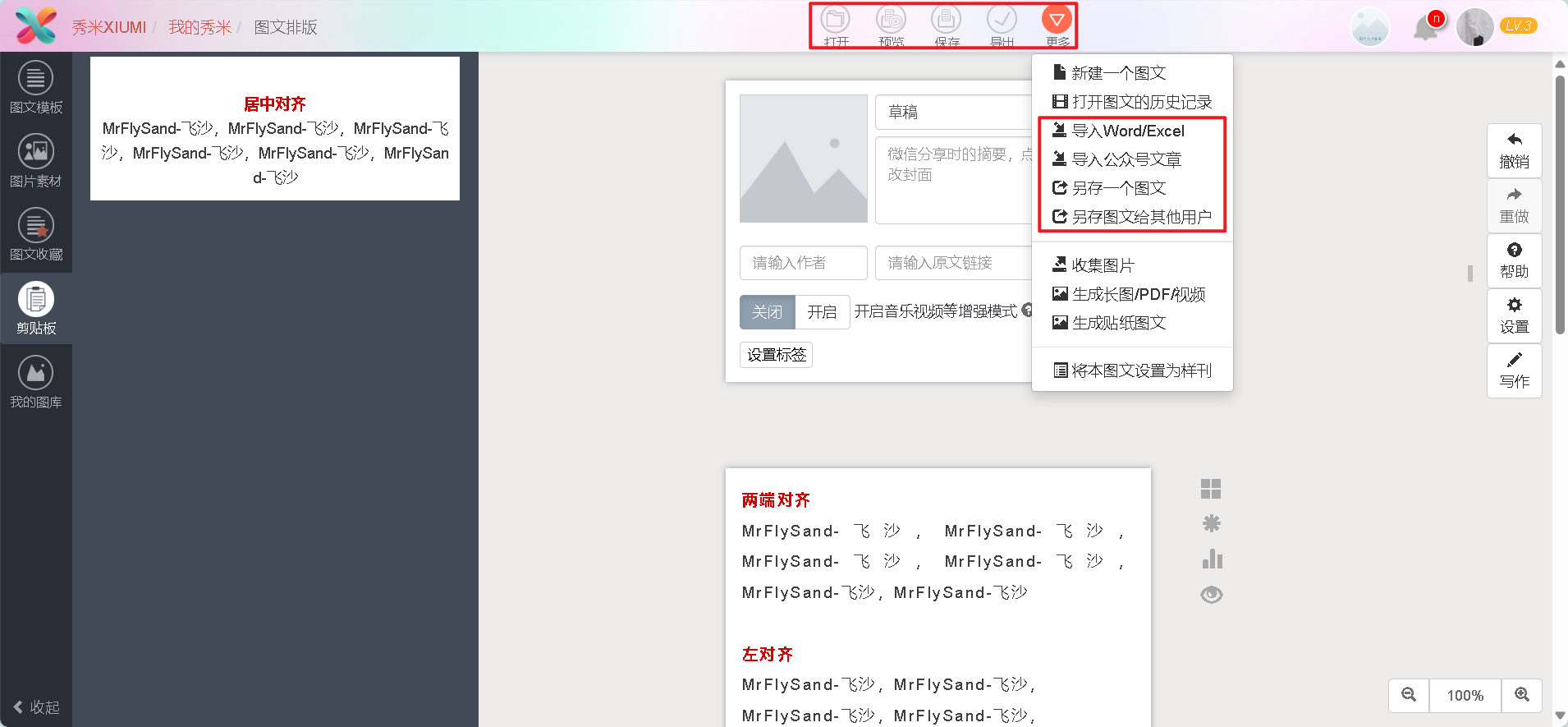
Task: Click the 写作 writing pencil button
Action: (1515, 370)
